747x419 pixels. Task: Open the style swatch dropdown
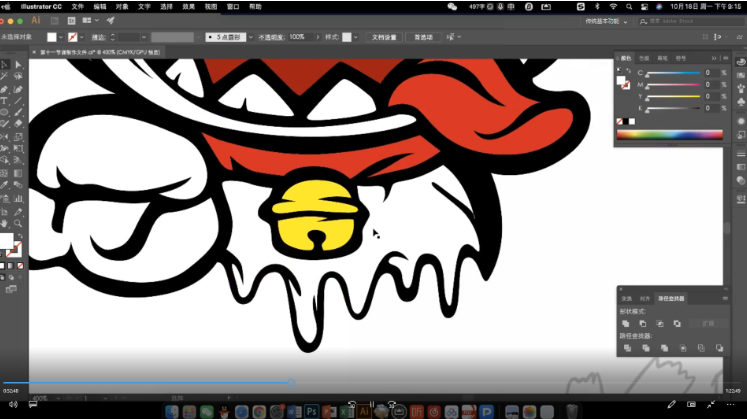click(356, 37)
